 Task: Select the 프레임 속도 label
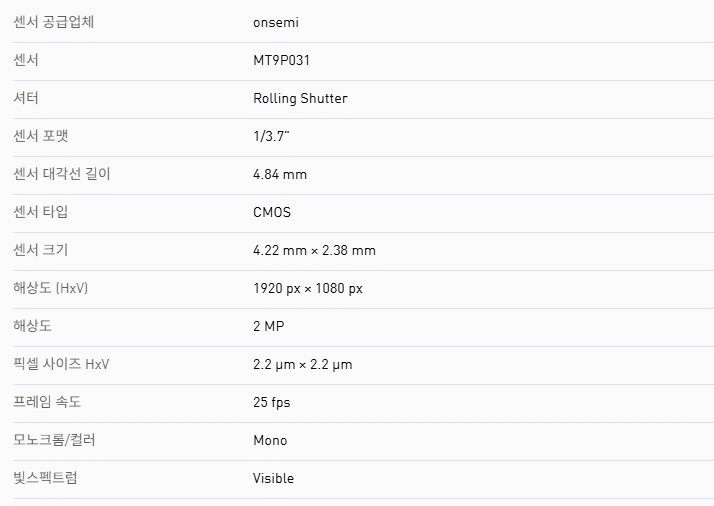[x=47, y=402]
